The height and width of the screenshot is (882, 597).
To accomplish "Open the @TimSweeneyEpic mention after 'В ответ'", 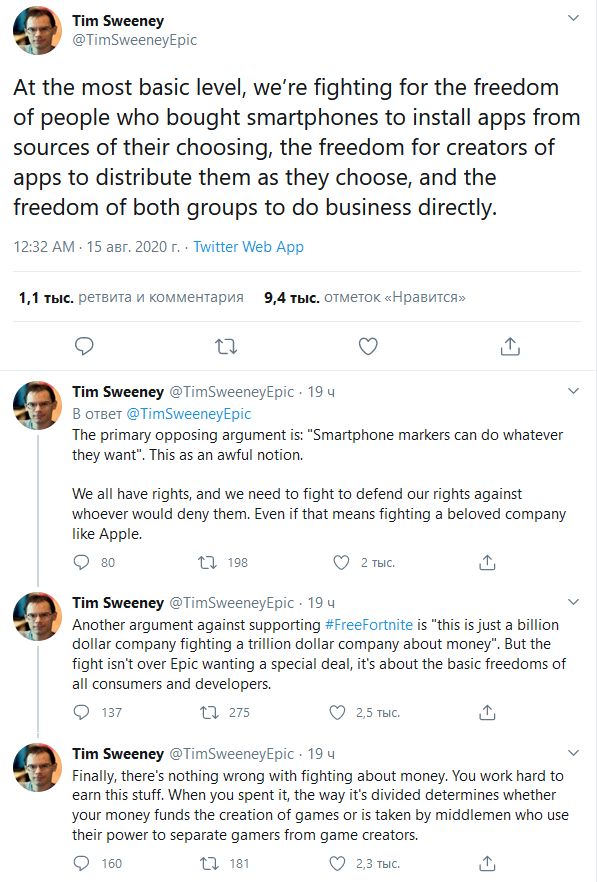I will click(188, 413).
